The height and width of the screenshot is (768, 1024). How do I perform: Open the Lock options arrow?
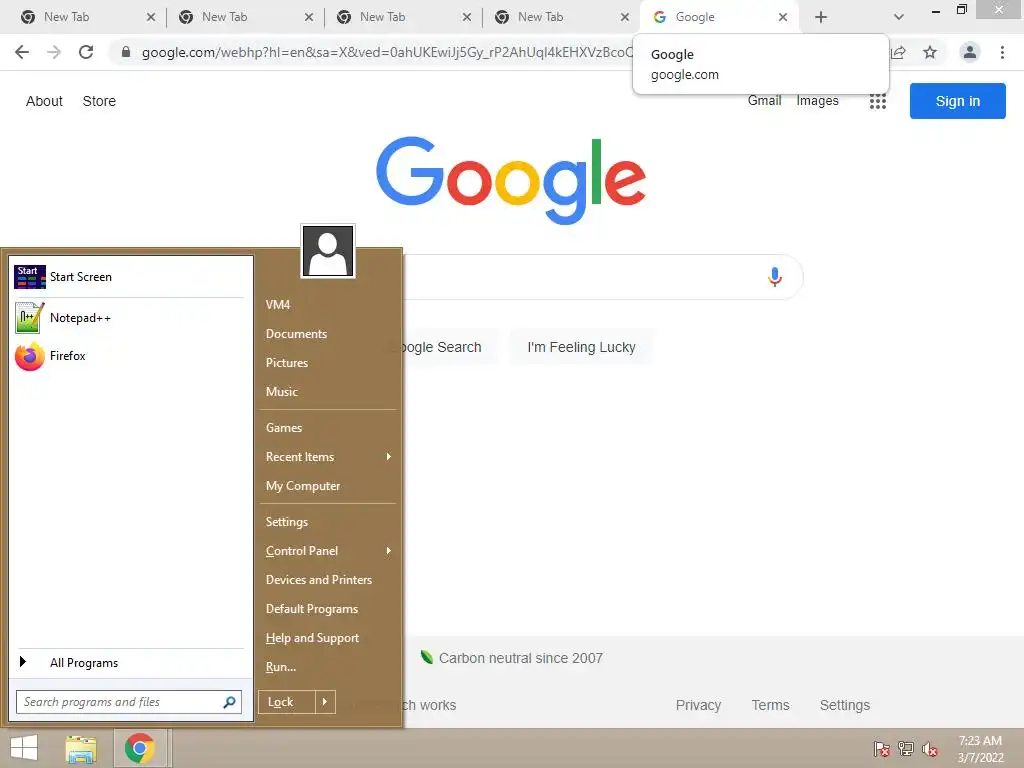pos(325,702)
